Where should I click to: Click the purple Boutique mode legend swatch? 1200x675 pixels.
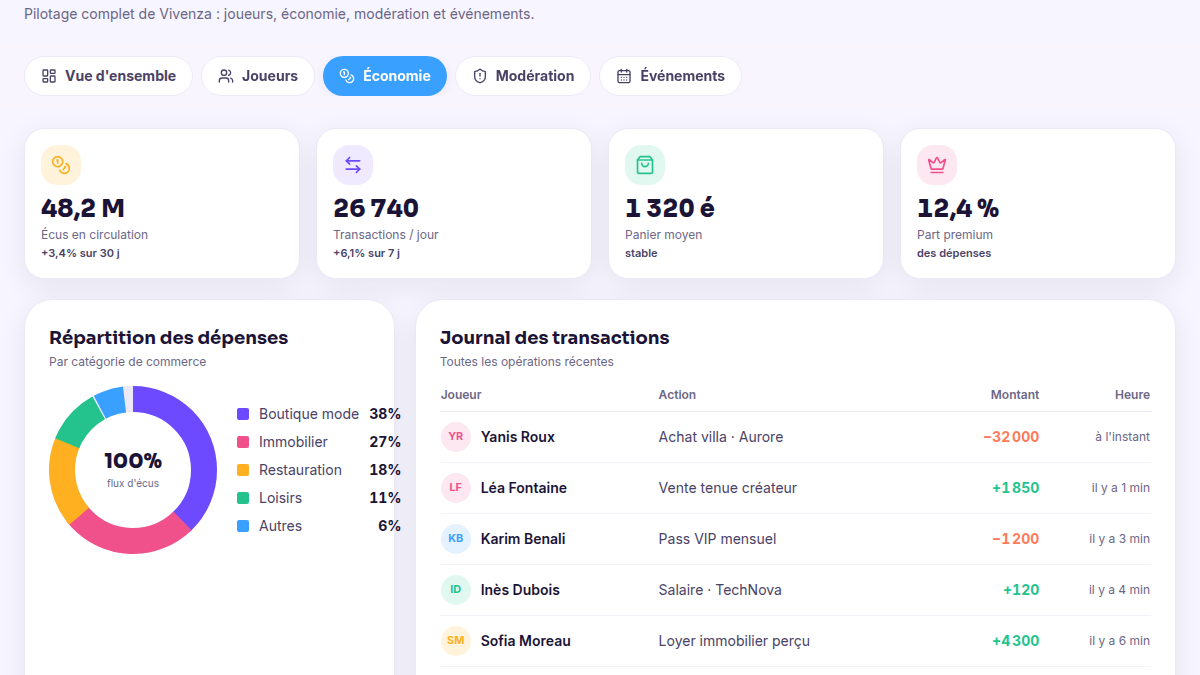click(x=243, y=414)
